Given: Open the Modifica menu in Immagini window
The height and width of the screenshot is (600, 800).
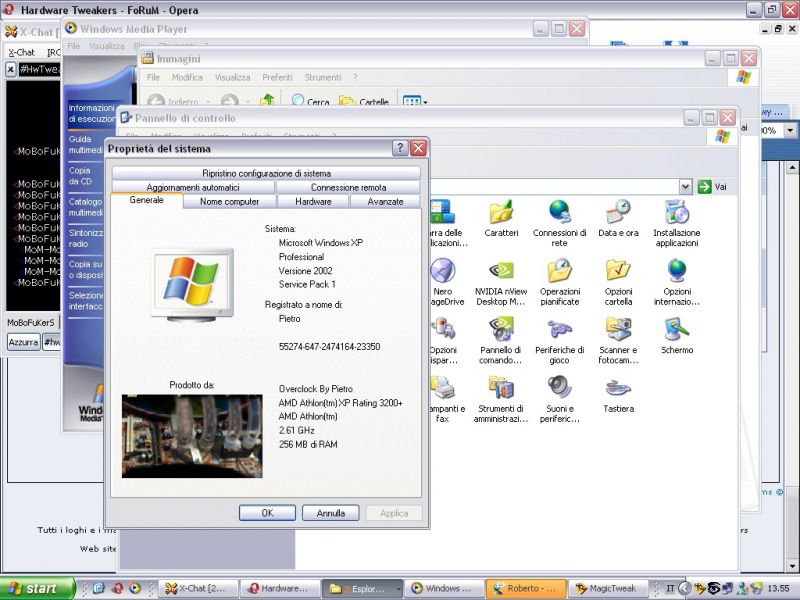Looking at the screenshot, I should point(187,78).
